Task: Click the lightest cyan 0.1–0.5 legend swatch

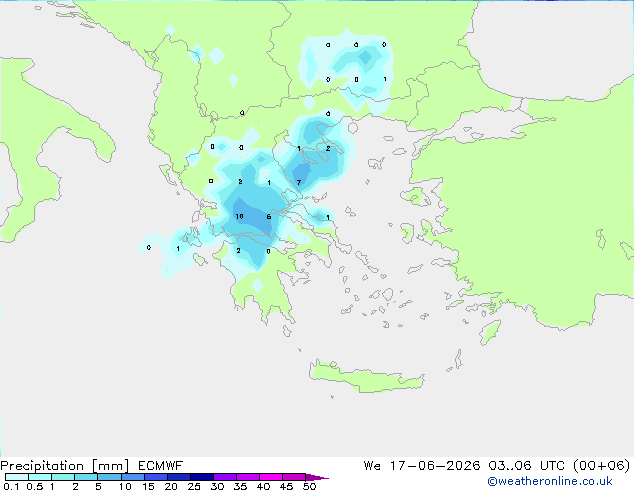Action: pyautogui.click(x=17, y=477)
